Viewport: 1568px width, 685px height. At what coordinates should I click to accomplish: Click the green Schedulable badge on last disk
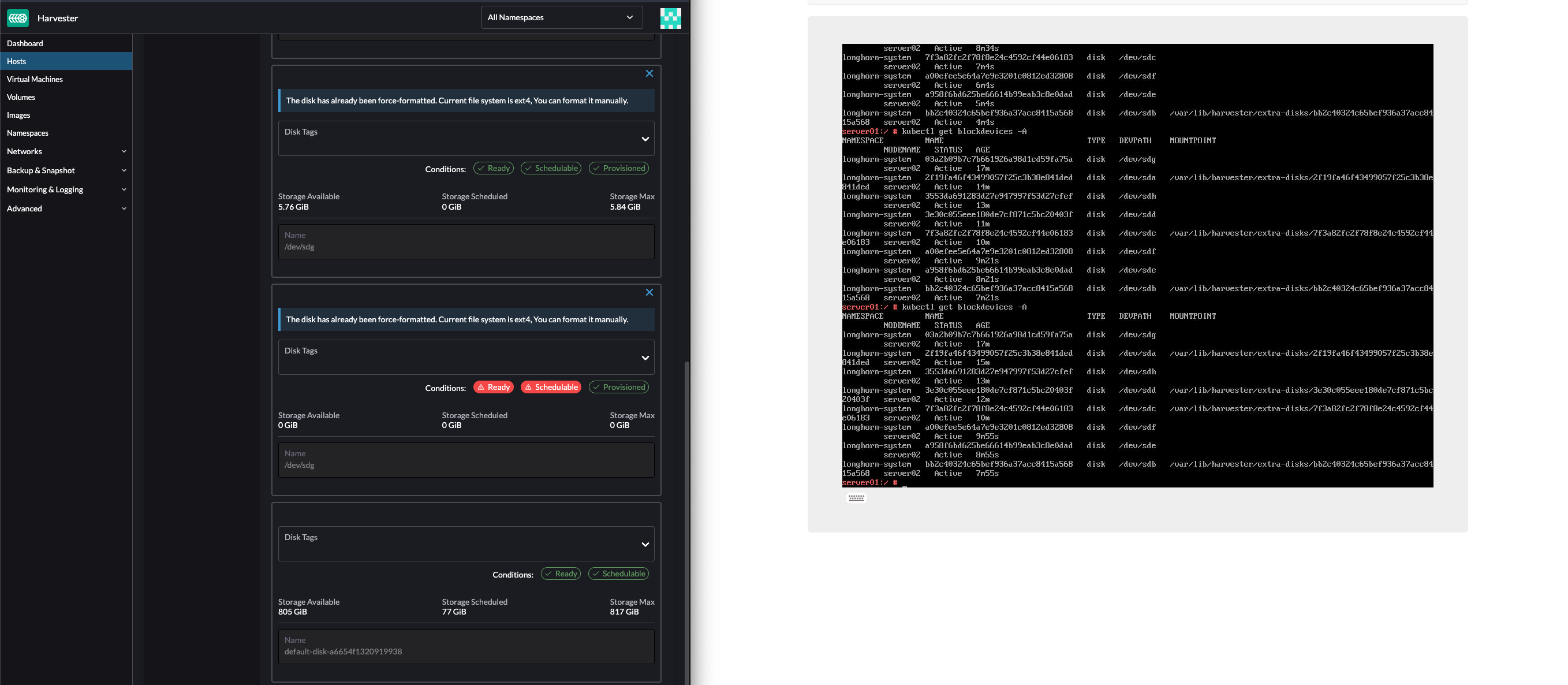click(x=618, y=573)
